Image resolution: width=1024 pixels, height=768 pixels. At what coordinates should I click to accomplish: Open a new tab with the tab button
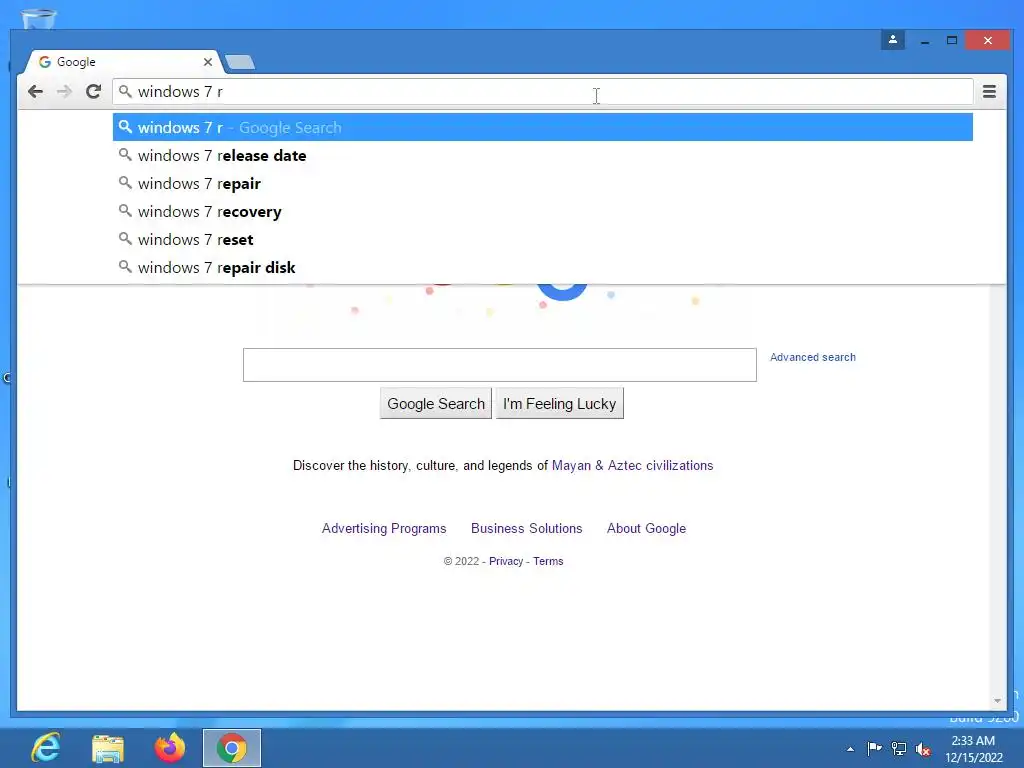coord(240,62)
